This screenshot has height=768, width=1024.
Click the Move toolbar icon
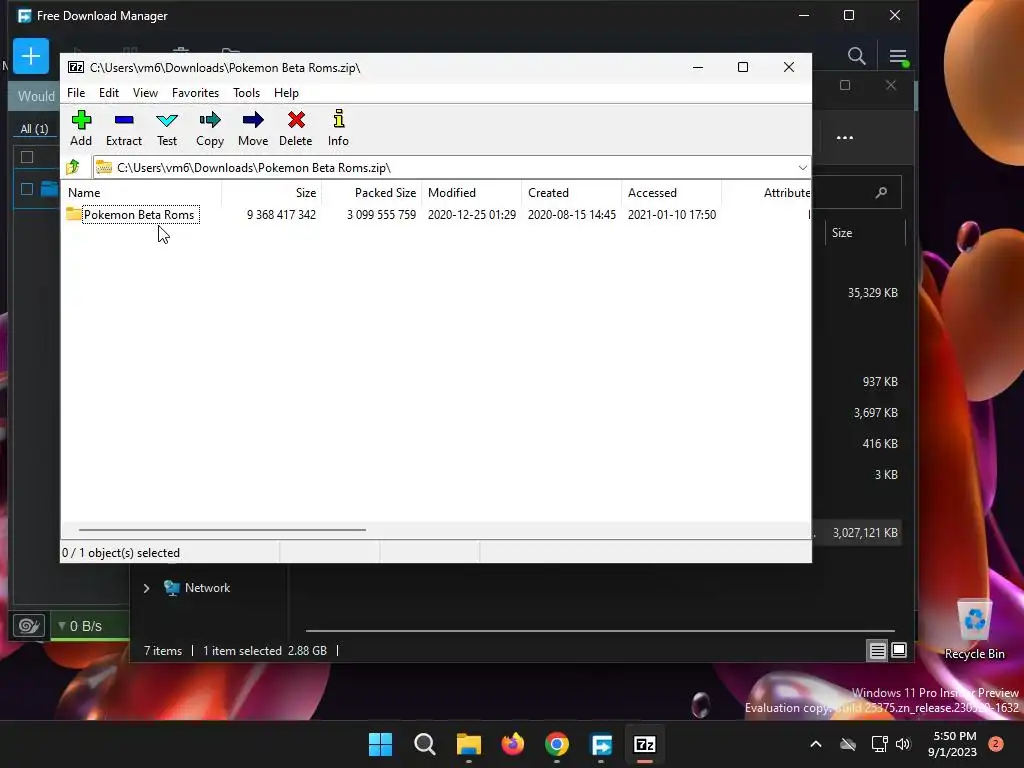click(x=253, y=128)
